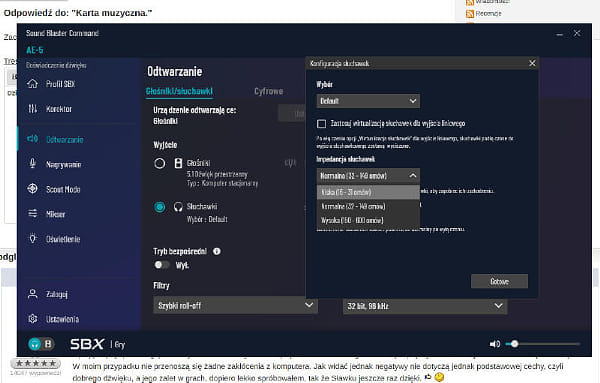Click the Mikser mixer icon

click(33, 214)
